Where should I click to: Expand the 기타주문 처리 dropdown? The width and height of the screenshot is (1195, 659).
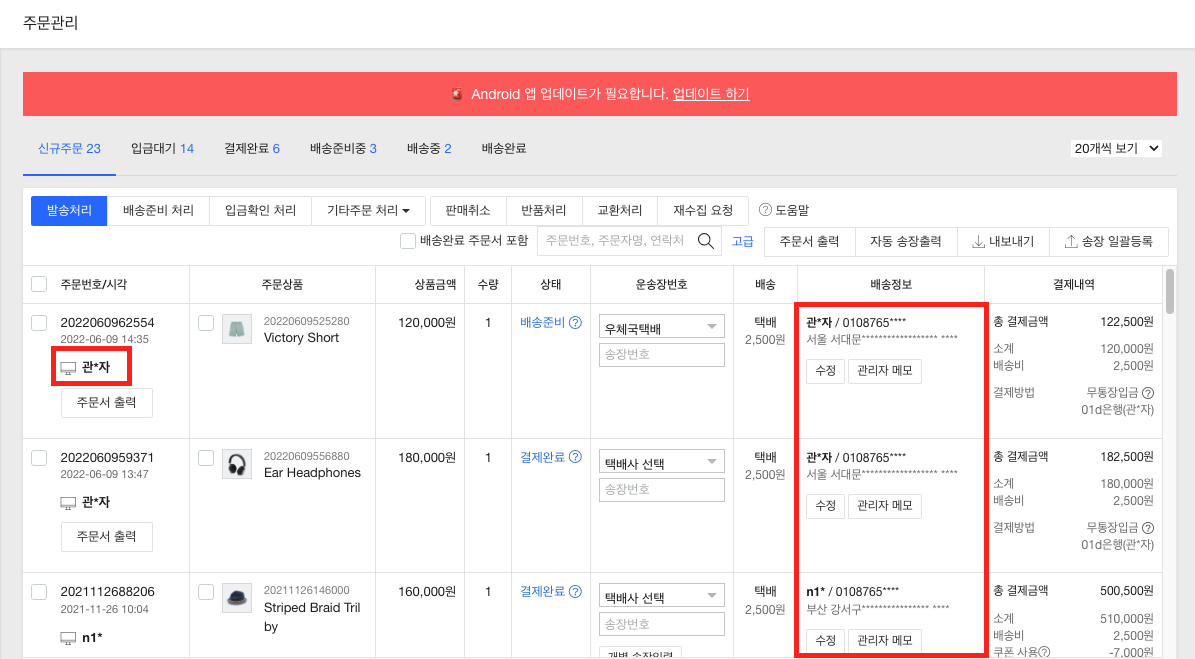tap(369, 210)
